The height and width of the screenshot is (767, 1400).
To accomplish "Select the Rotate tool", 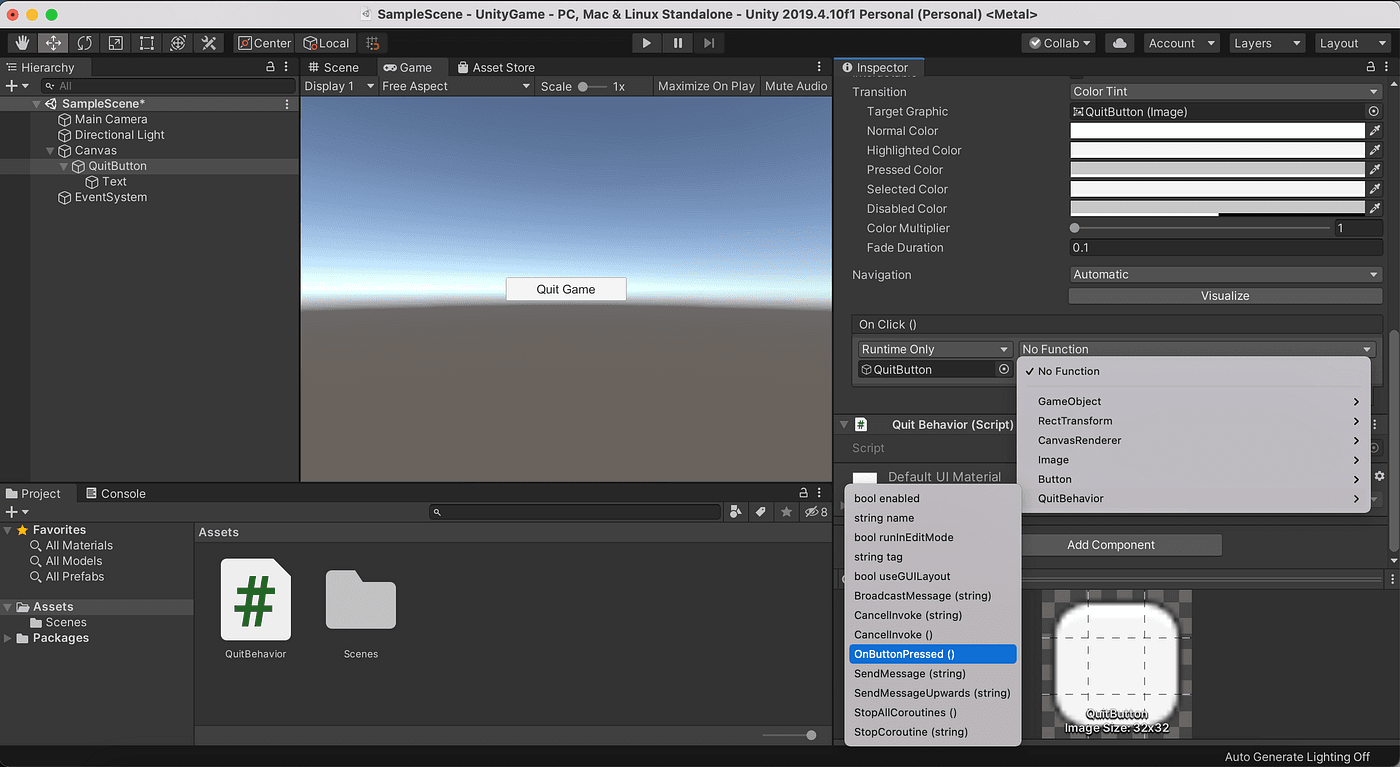I will tap(85, 43).
